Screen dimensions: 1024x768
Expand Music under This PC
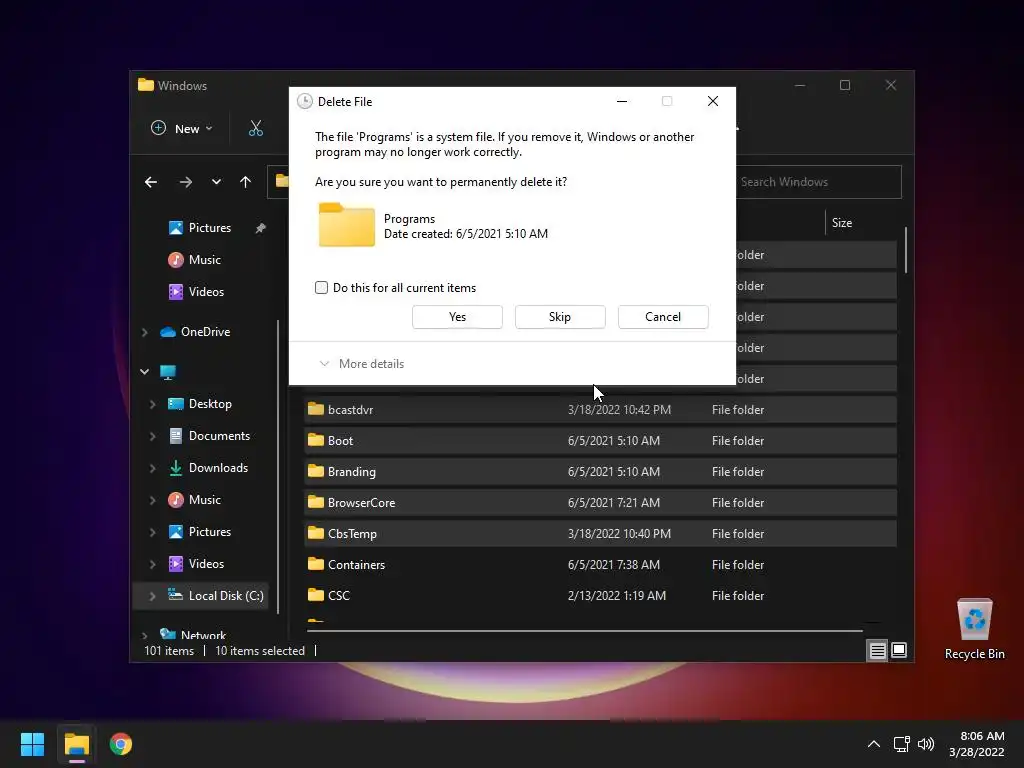pos(152,500)
